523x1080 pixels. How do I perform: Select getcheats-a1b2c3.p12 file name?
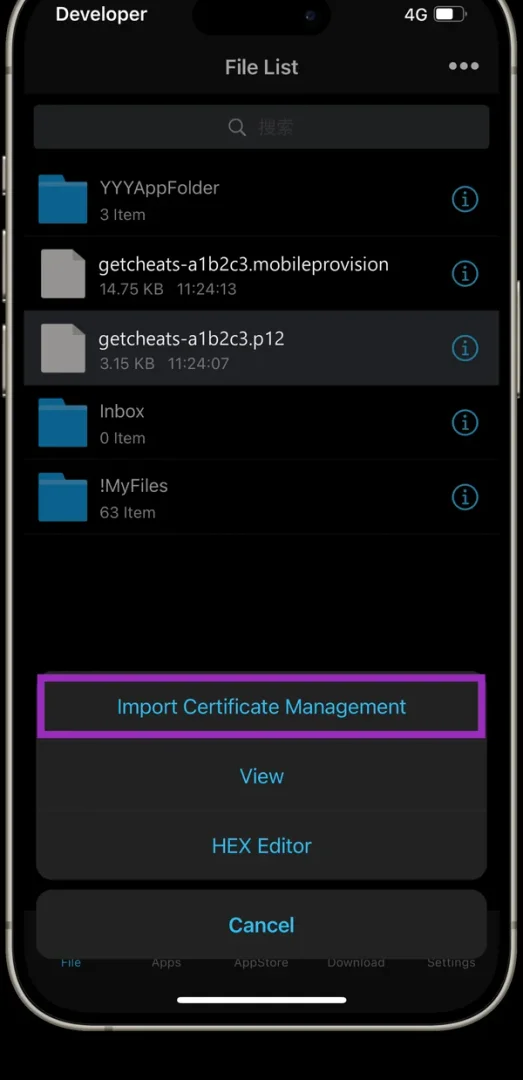click(192, 339)
